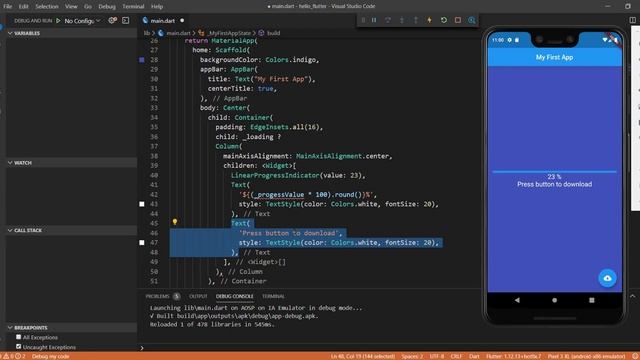This screenshot has height=360, width=640.
Task: Step over in the debug toolbar
Action: click(388, 20)
